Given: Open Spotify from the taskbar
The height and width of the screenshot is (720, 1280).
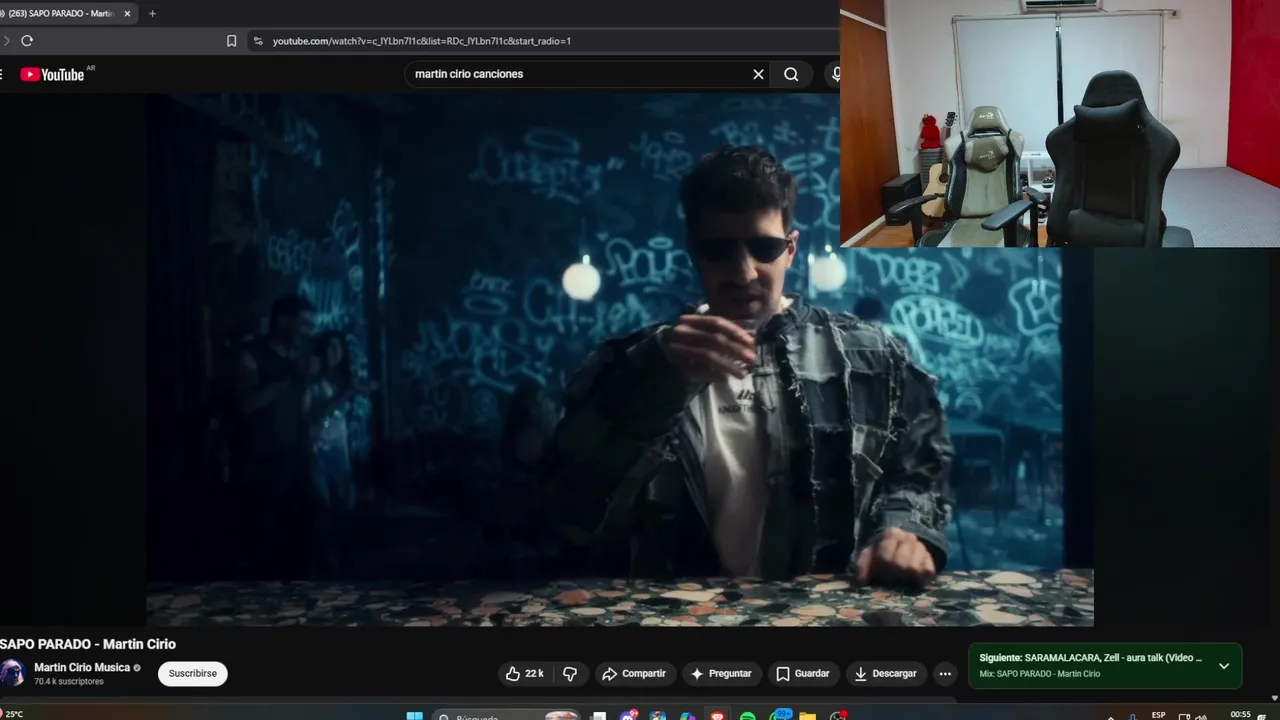Looking at the screenshot, I should 748,716.
